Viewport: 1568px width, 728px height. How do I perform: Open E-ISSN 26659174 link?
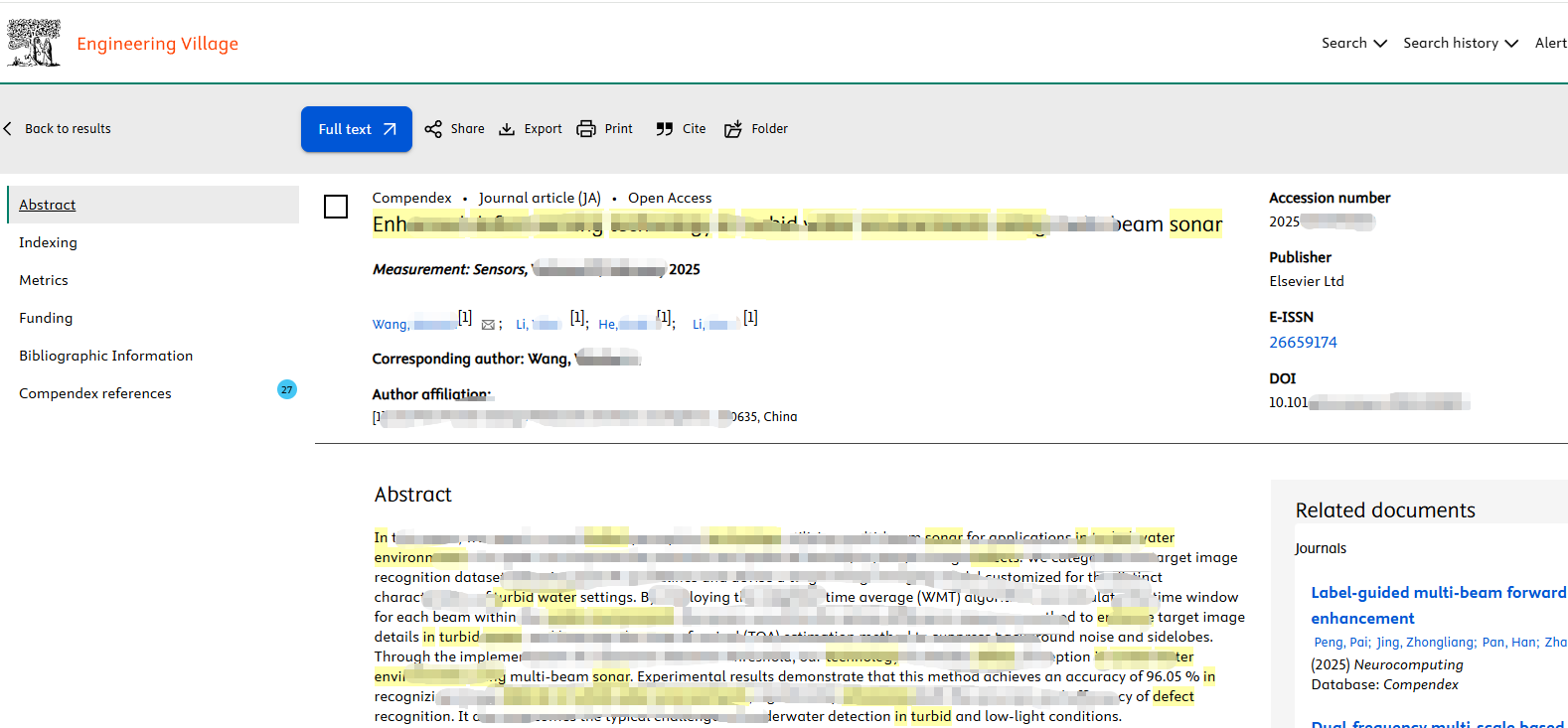[1303, 342]
